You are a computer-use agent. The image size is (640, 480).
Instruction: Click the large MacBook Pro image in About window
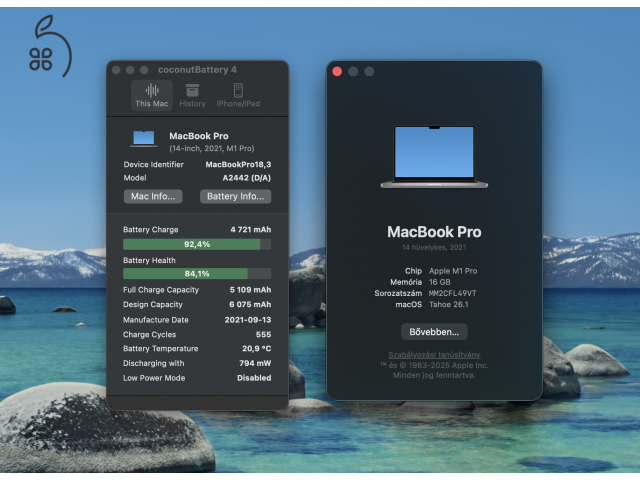pyautogui.click(x=434, y=157)
